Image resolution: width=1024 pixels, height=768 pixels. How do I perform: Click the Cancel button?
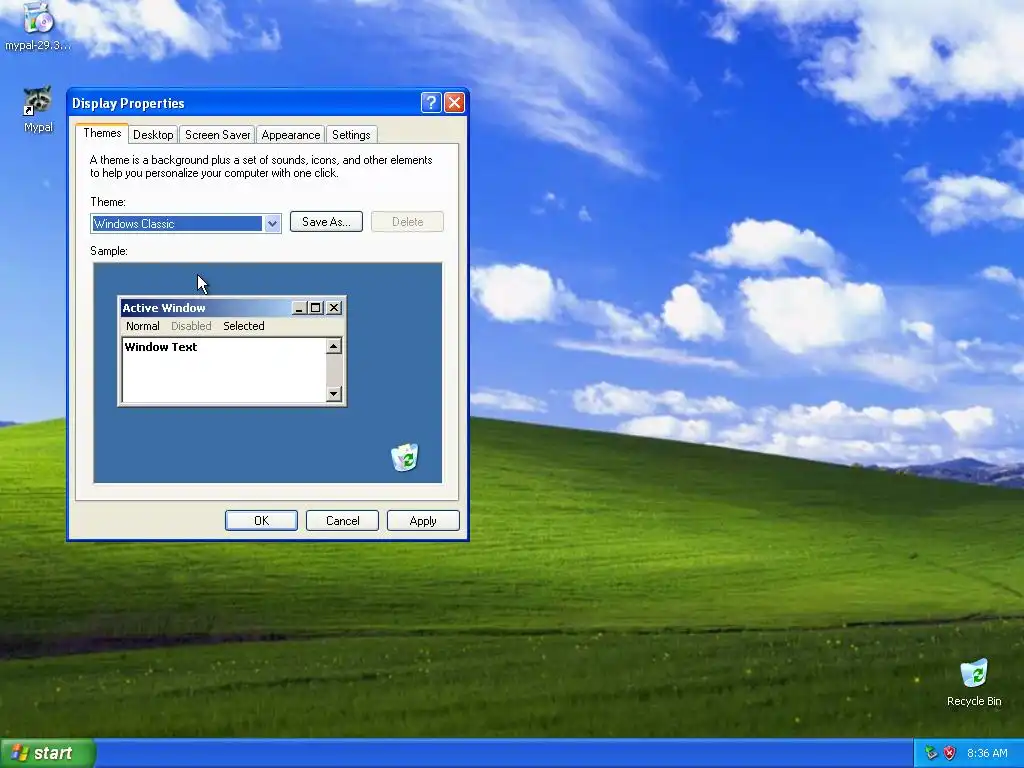pos(342,520)
